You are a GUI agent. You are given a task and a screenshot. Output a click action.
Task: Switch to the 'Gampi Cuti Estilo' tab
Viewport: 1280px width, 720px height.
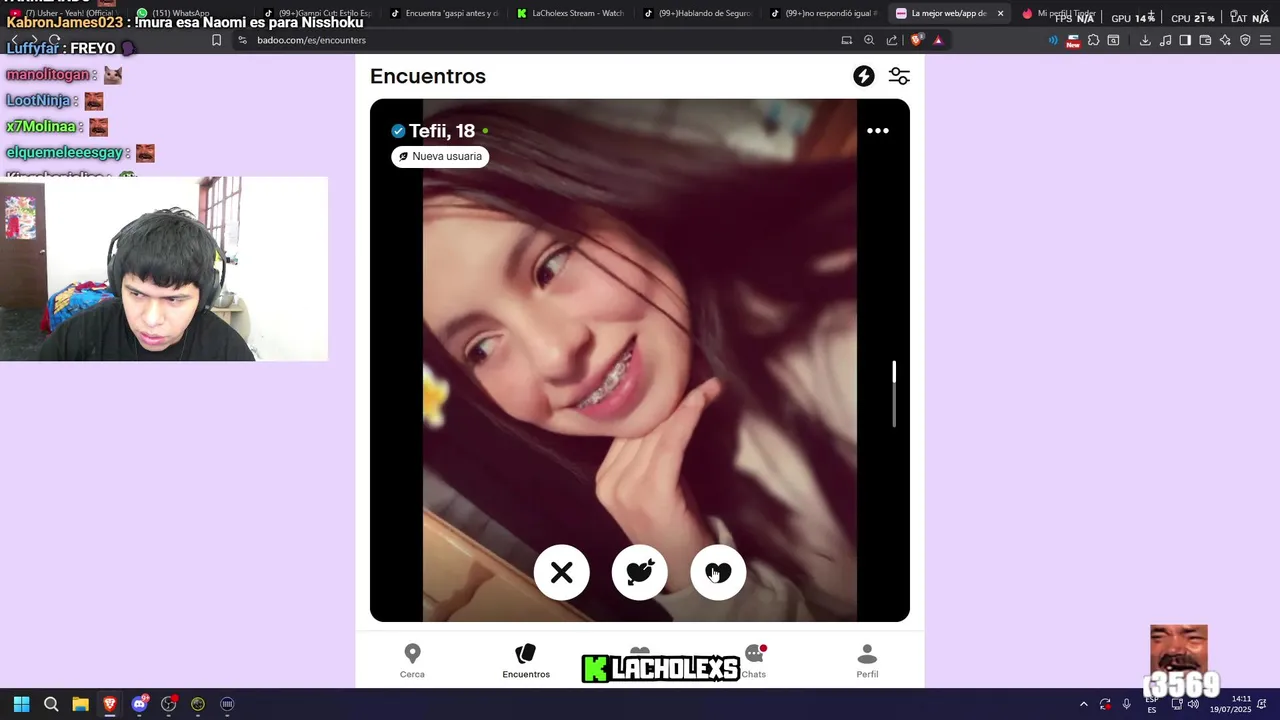point(316,13)
